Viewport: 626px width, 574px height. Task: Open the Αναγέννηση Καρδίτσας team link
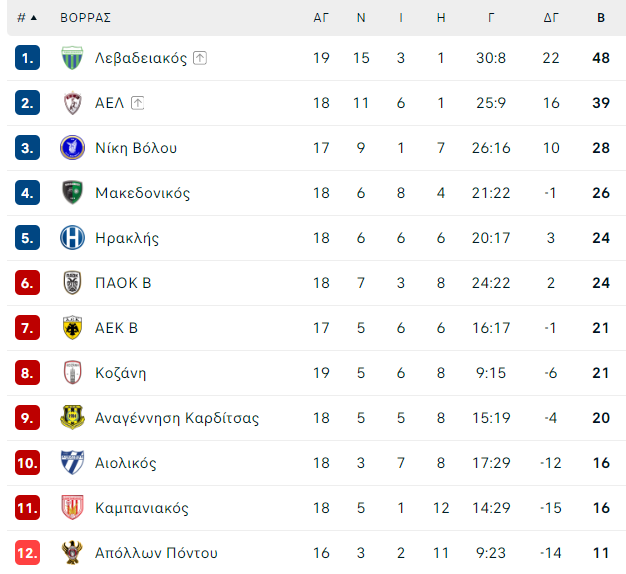tap(177, 418)
